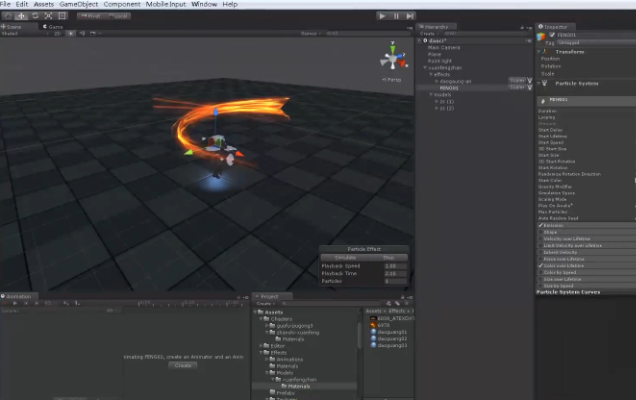Image resolution: width=636 pixels, height=400 pixels.
Task: Expand daoguang-an in the Hierarchy
Action: (436, 81)
